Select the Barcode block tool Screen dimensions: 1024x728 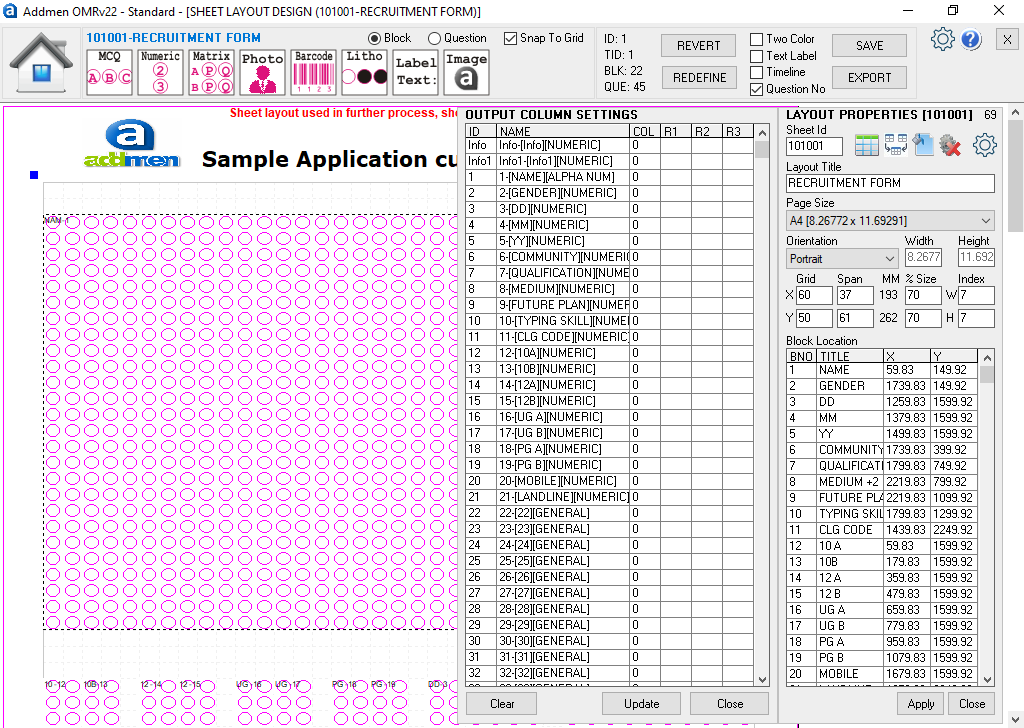(x=313, y=72)
